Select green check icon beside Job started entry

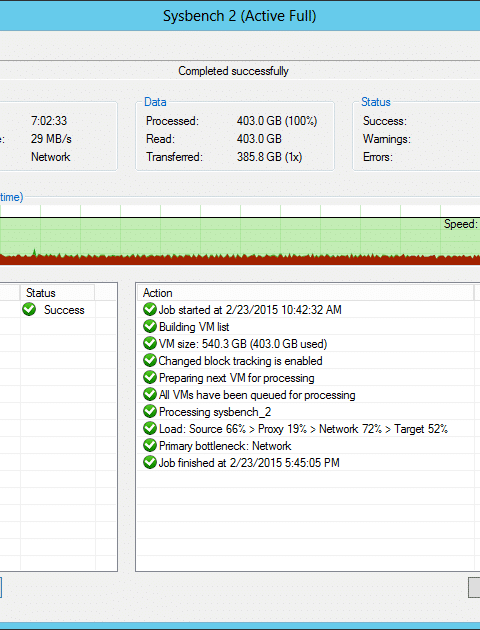150,309
